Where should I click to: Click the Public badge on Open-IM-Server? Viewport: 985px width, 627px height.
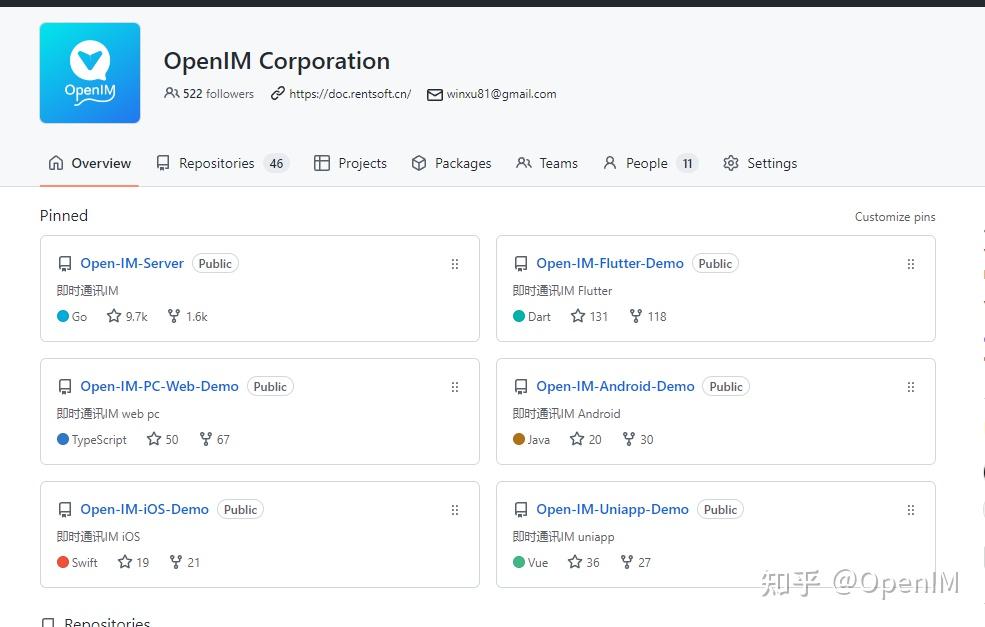(x=215, y=263)
